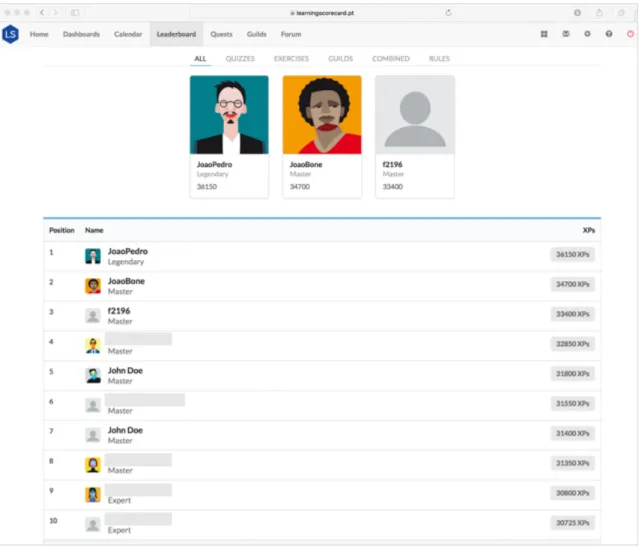
Task: Click the 31350 XPs badge
Action: [x=573, y=463]
